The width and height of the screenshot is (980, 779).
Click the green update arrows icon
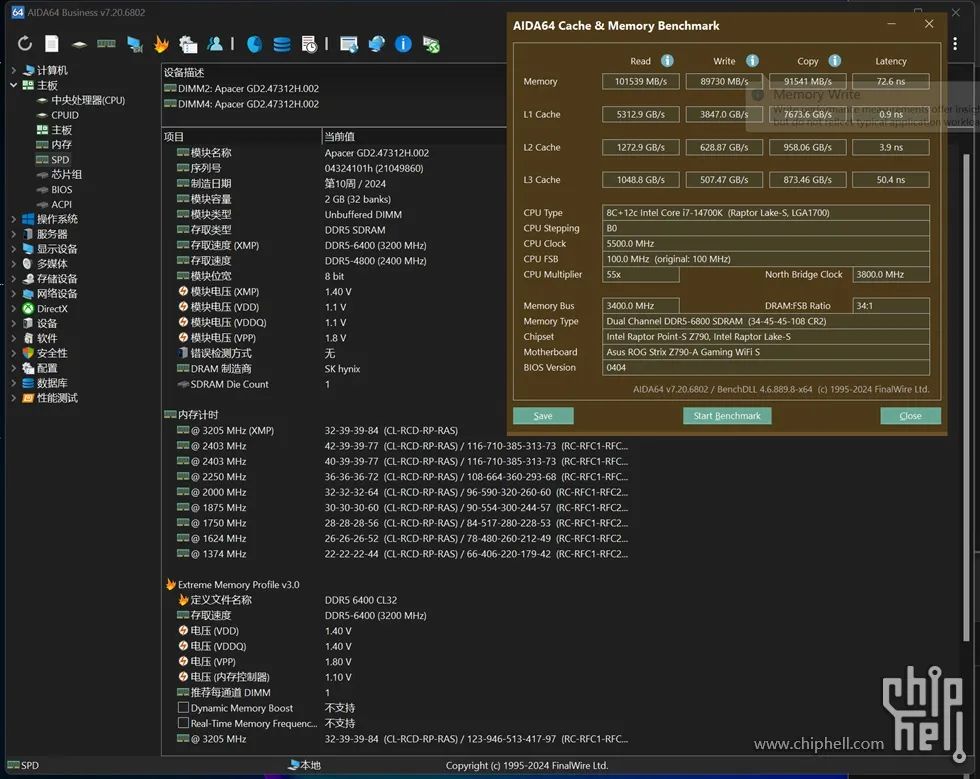[431, 44]
